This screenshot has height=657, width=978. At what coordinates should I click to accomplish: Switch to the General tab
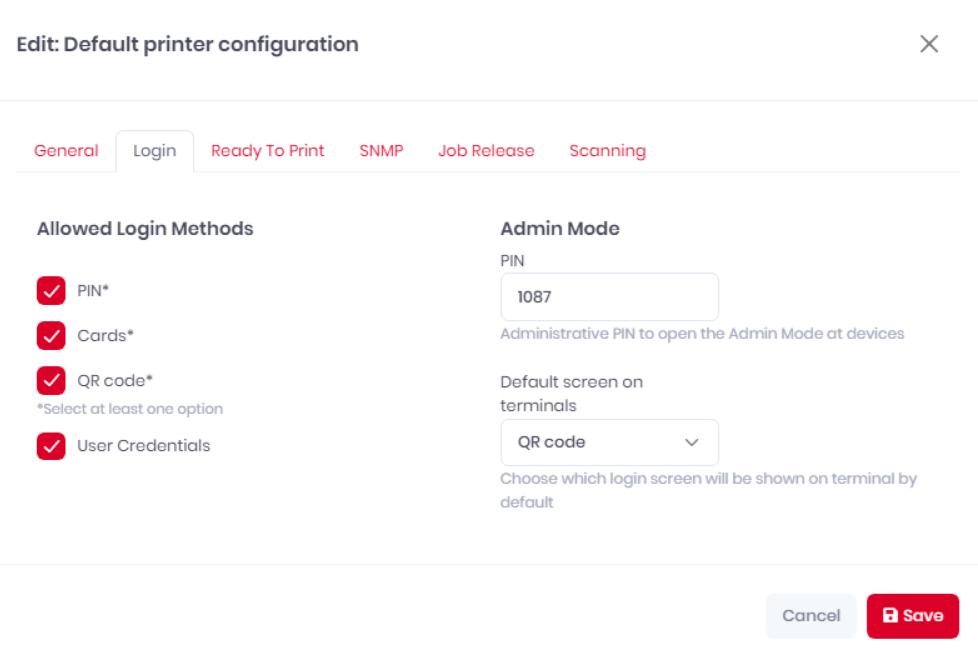tap(66, 151)
